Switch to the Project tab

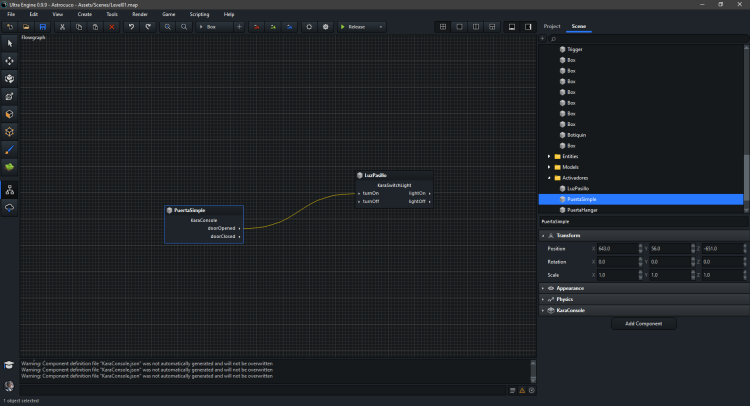pos(552,26)
